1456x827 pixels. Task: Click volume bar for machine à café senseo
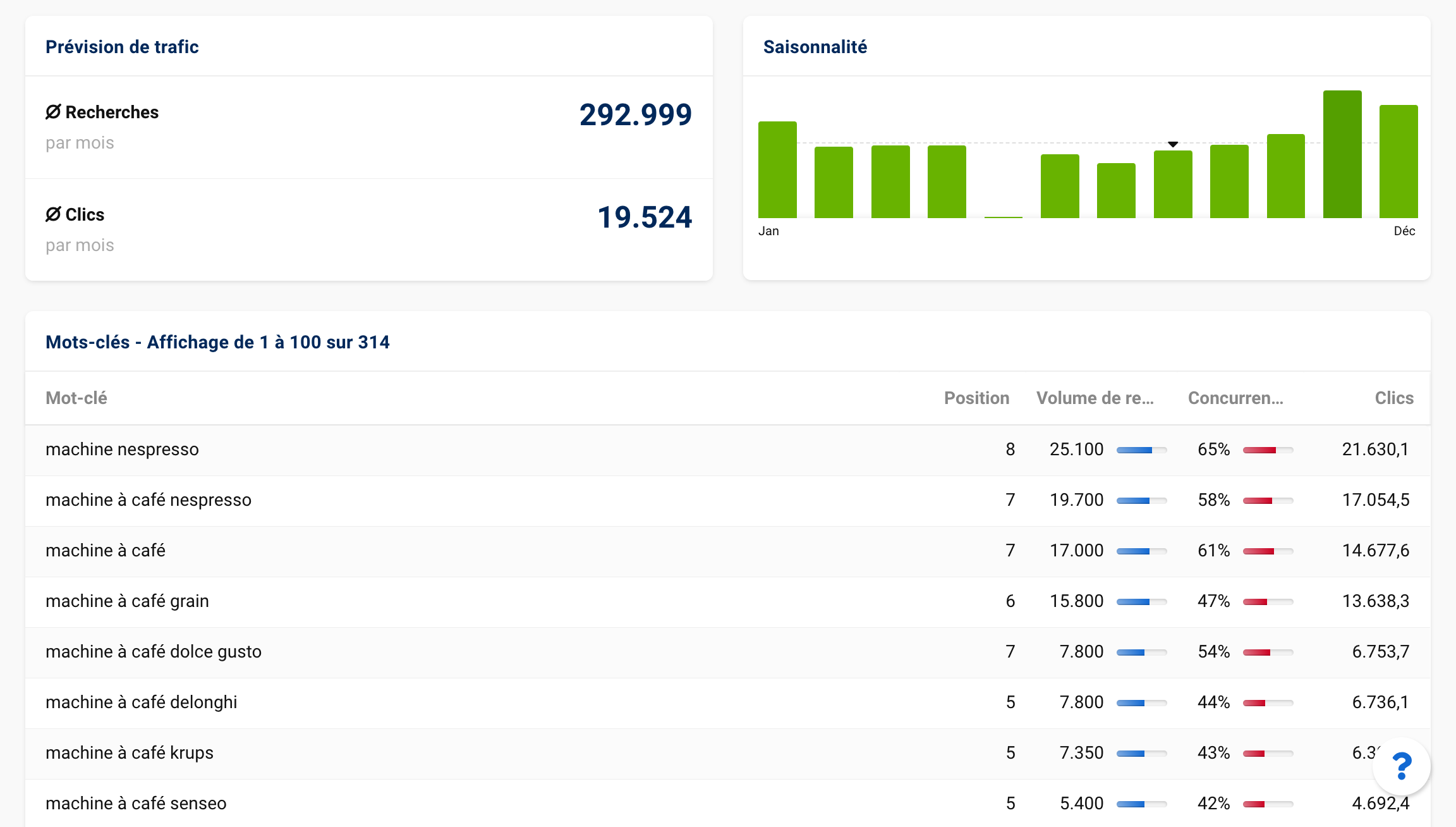1141,804
